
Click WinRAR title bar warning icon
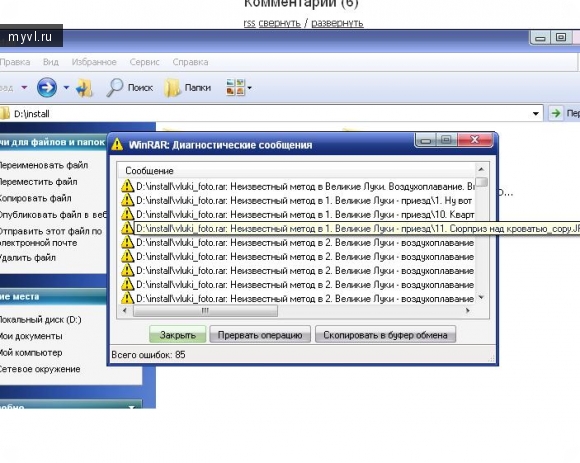click(x=117, y=144)
